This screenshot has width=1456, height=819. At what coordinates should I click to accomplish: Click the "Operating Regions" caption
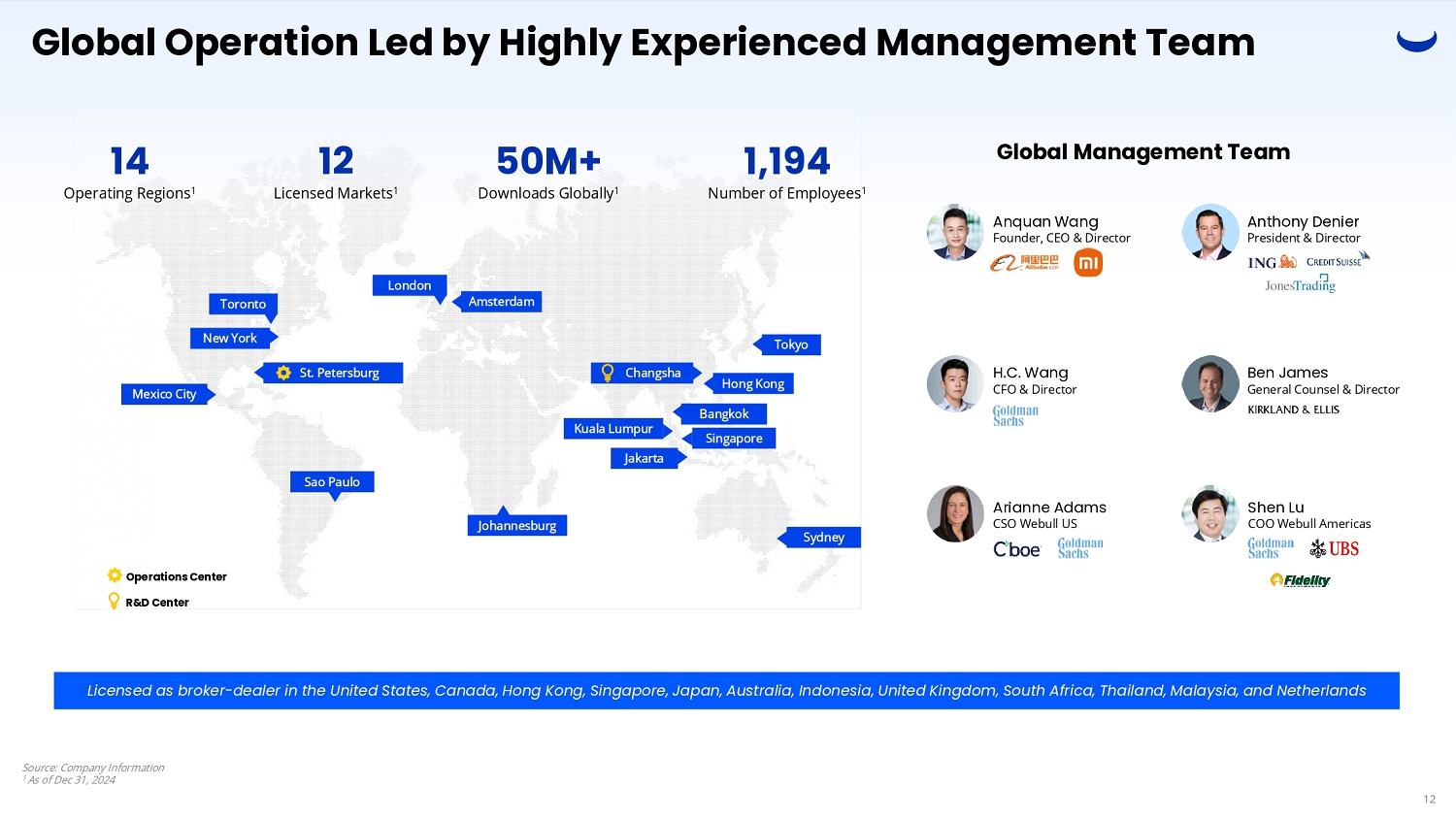[x=129, y=193]
